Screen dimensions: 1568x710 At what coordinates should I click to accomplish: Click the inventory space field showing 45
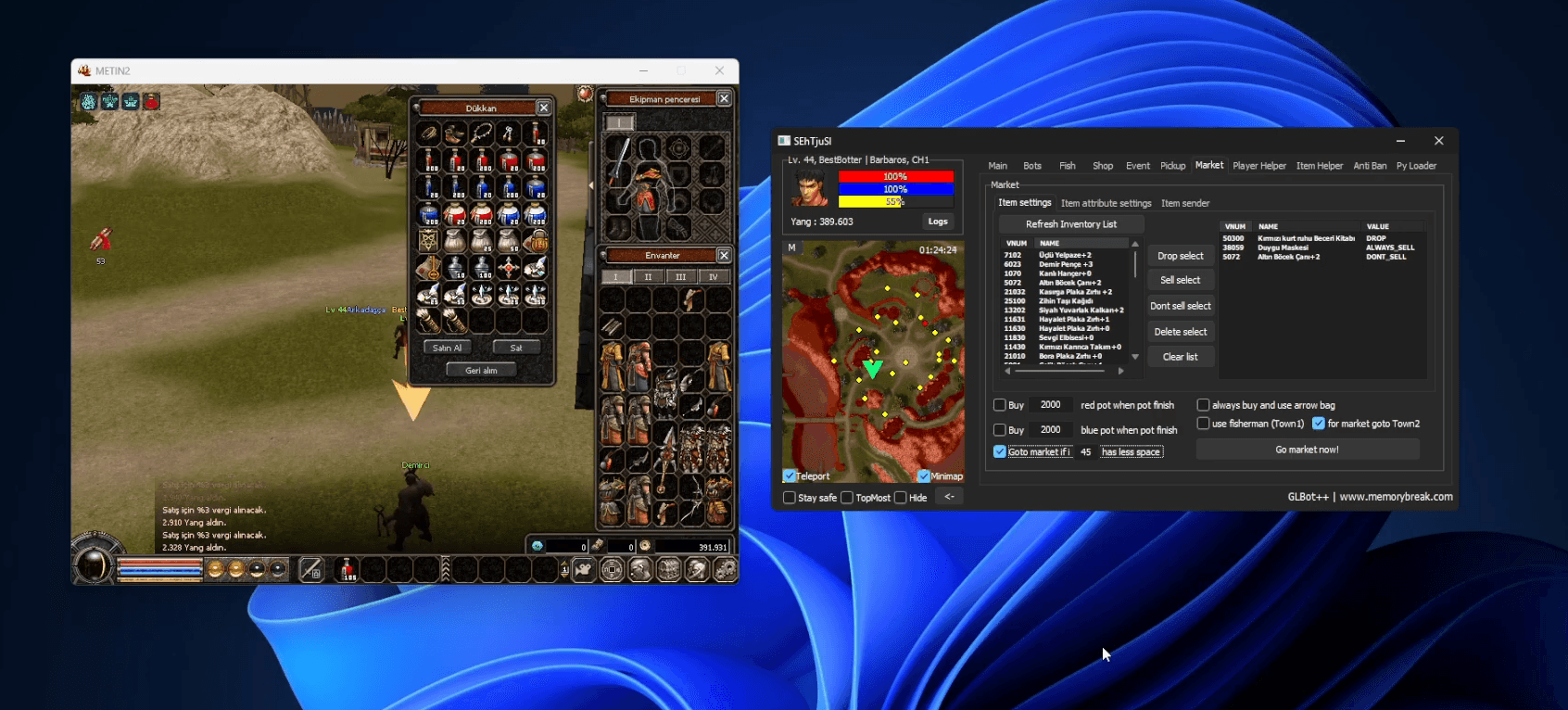point(1086,451)
